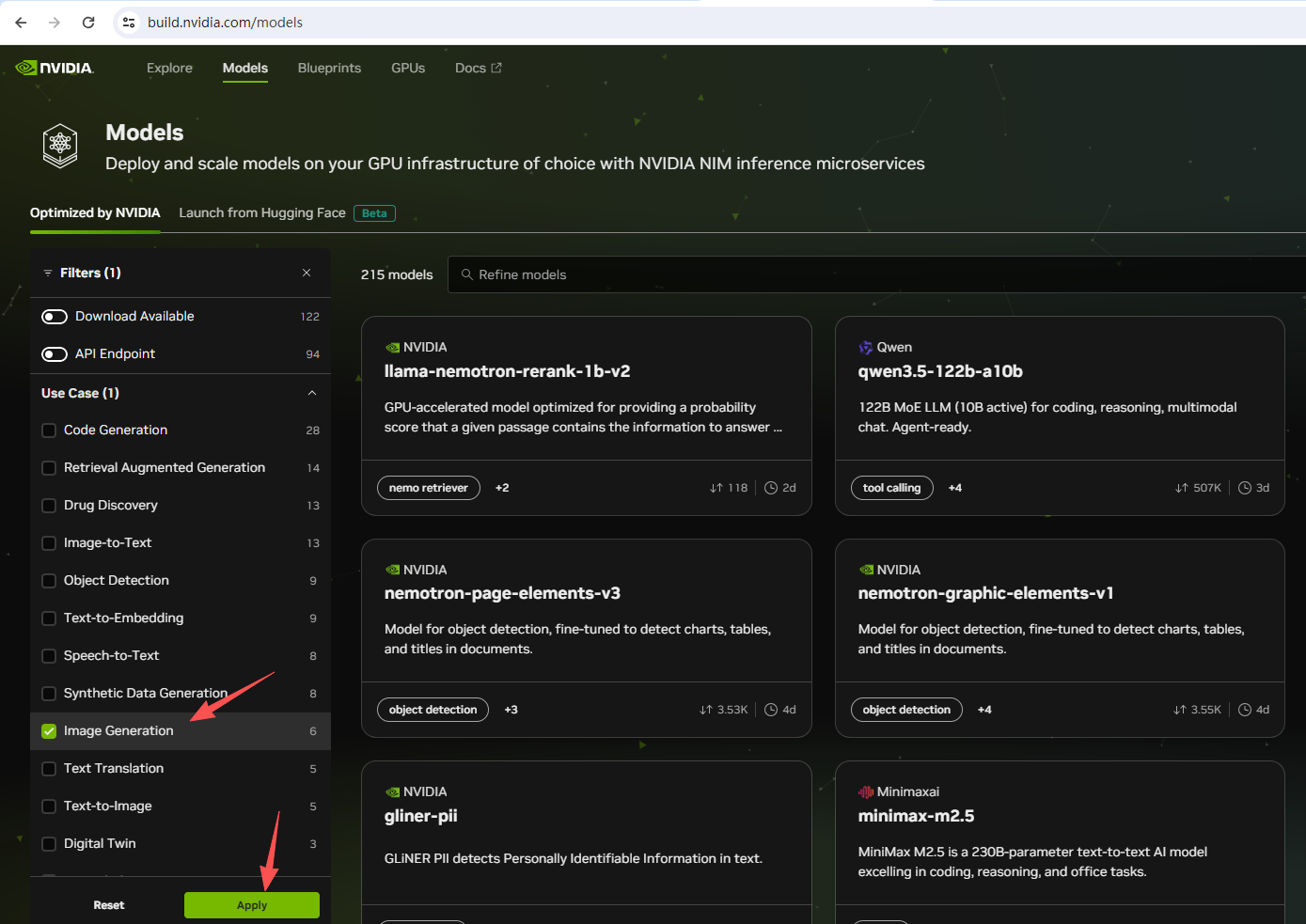Image resolution: width=1306 pixels, height=924 pixels.
Task: Check the Text Translation checkbox
Action: [49, 769]
